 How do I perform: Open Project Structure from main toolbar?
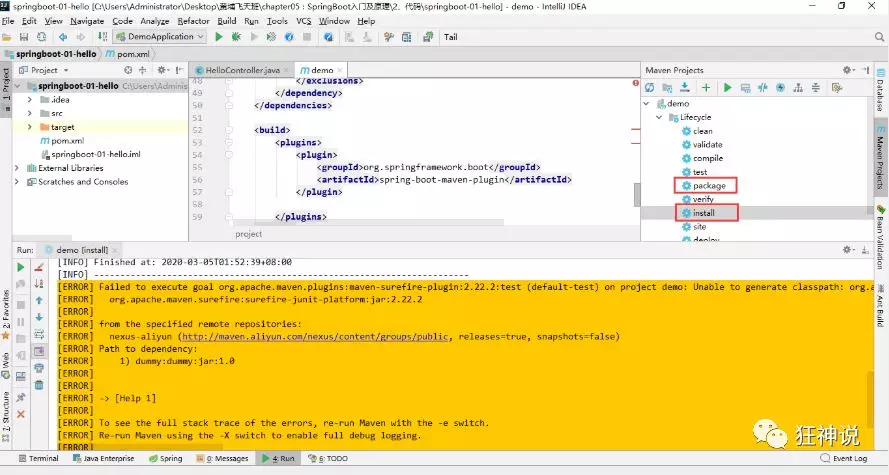click(407, 37)
